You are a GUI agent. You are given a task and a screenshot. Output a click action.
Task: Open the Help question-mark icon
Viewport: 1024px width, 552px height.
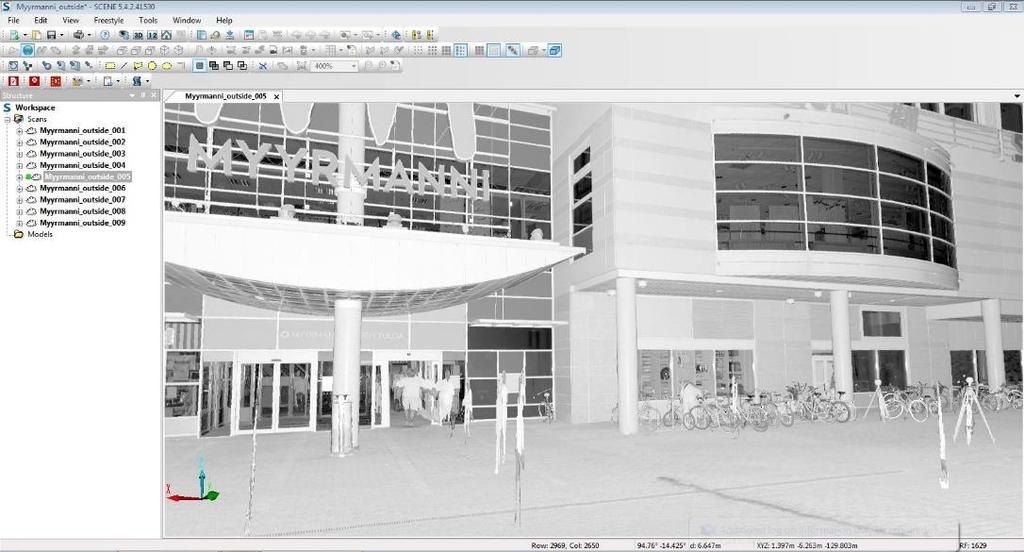(x=105, y=35)
